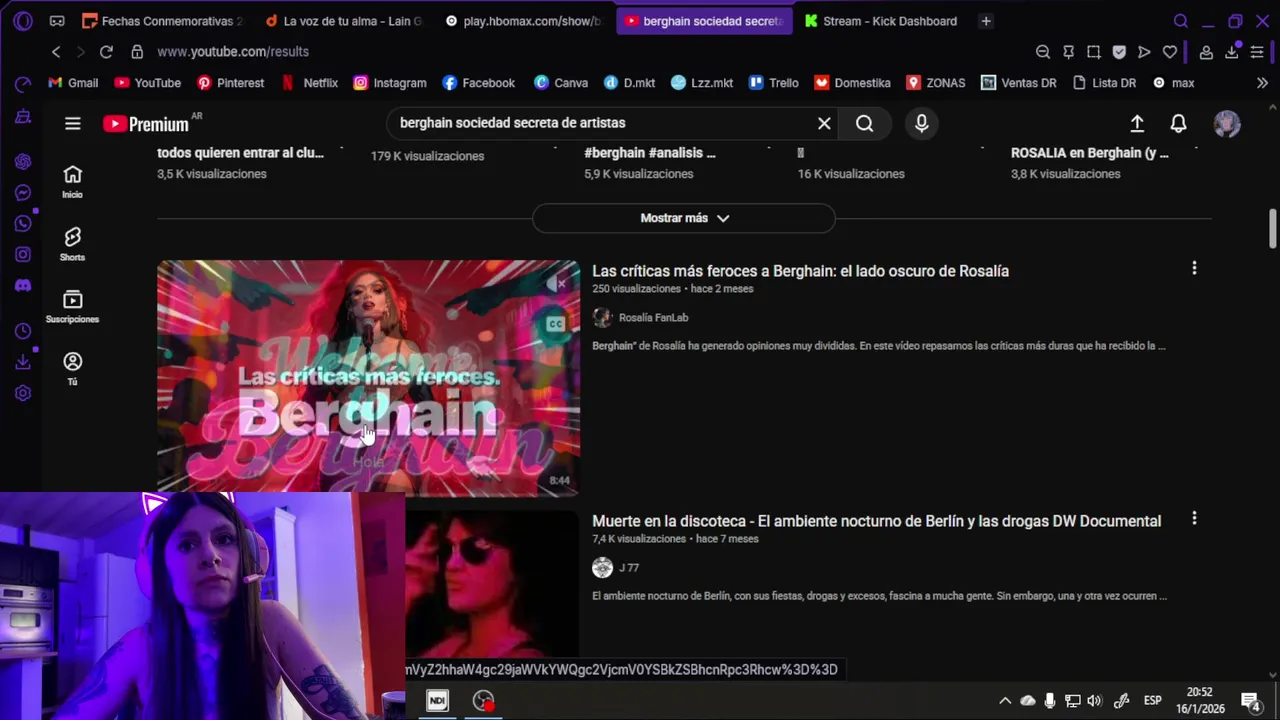Select the berghain sociedad secreta tab
Viewport: 1280px width, 720px height.
tap(704, 21)
